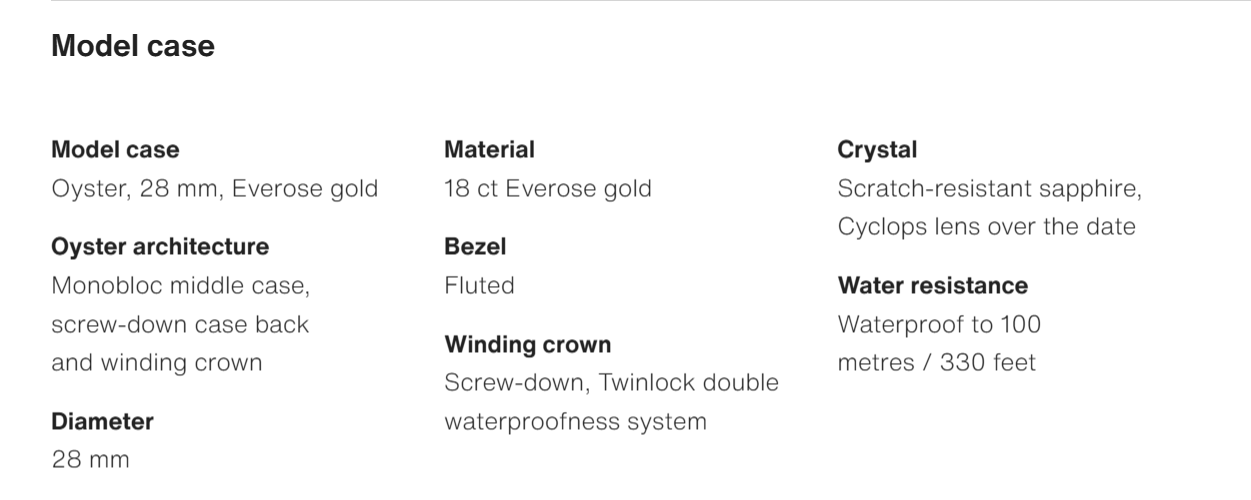This screenshot has height=500, width=1251.
Task: Click the 'Screw-down, Twinlock double' text
Action: (611, 383)
